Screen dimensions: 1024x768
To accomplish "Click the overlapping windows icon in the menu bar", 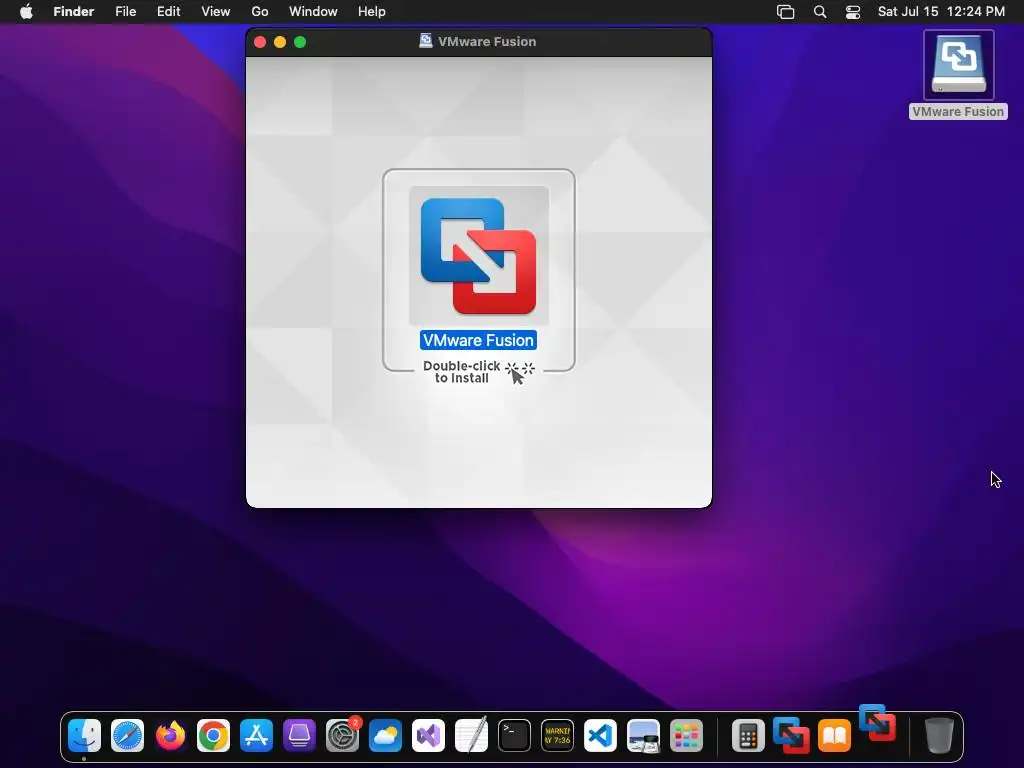I will (786, 12).
